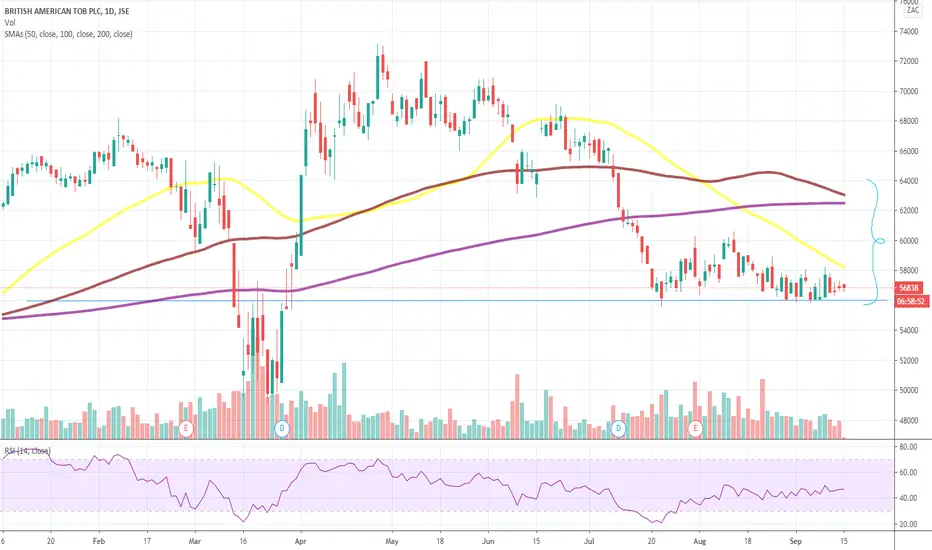
Task: Click the 70000 price axis label
Action: click(x=908, y=92)
